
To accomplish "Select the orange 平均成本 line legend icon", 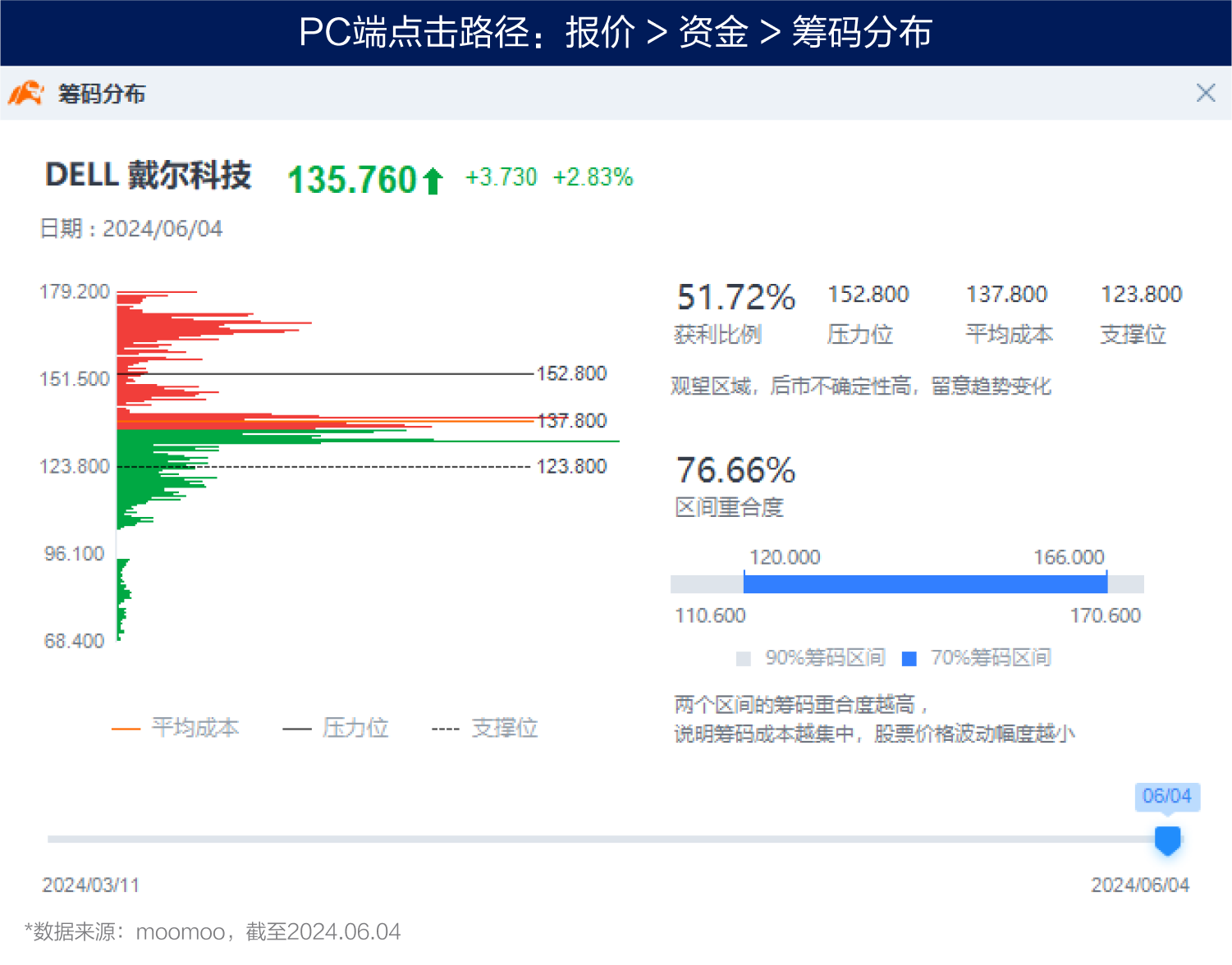I will (127, 728).
